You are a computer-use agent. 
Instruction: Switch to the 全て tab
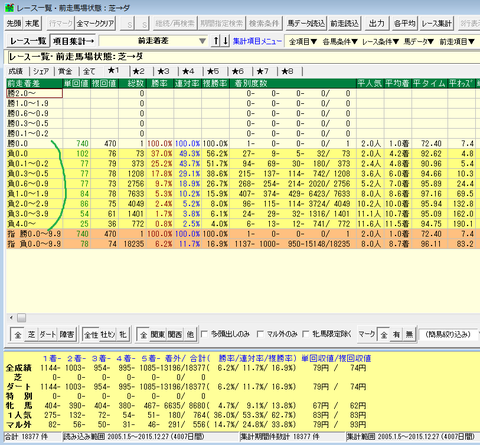point(89,71)
